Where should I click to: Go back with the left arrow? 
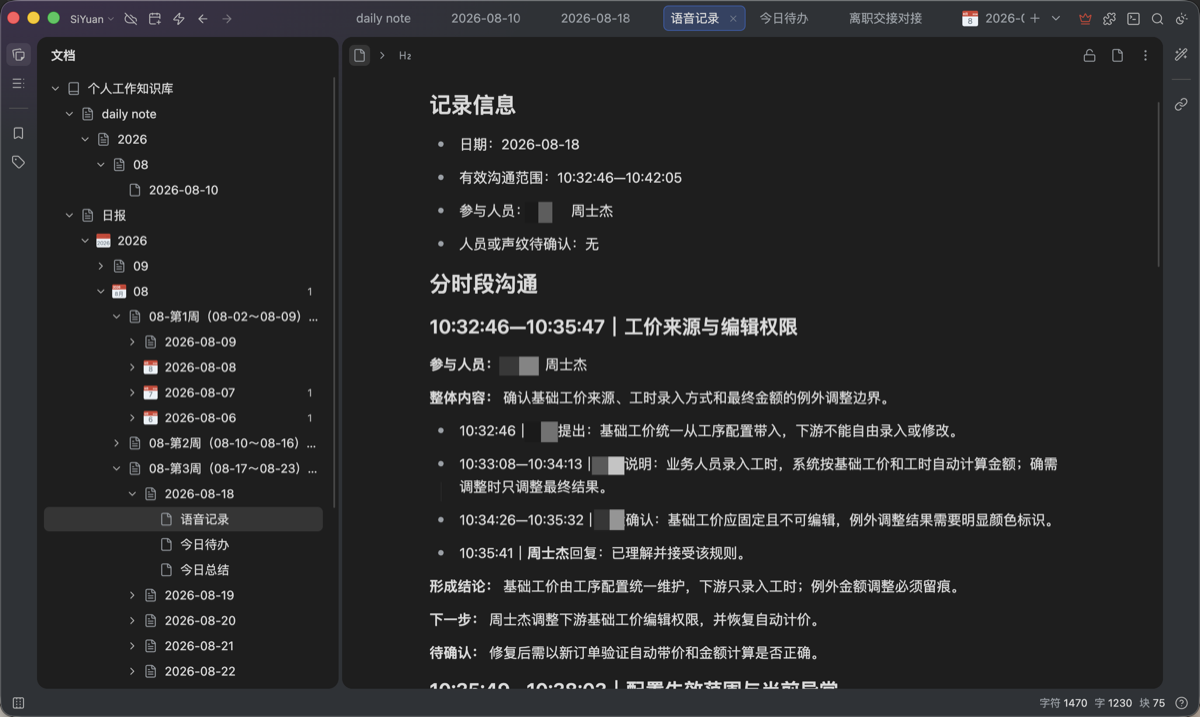click(x=203, y=19)
